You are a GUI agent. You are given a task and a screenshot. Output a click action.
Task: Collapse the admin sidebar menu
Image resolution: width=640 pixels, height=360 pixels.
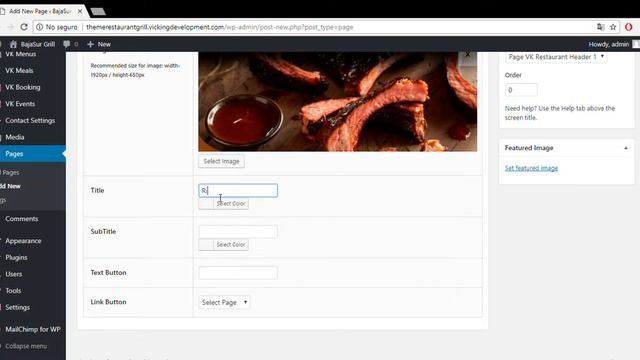pos(25,346)
